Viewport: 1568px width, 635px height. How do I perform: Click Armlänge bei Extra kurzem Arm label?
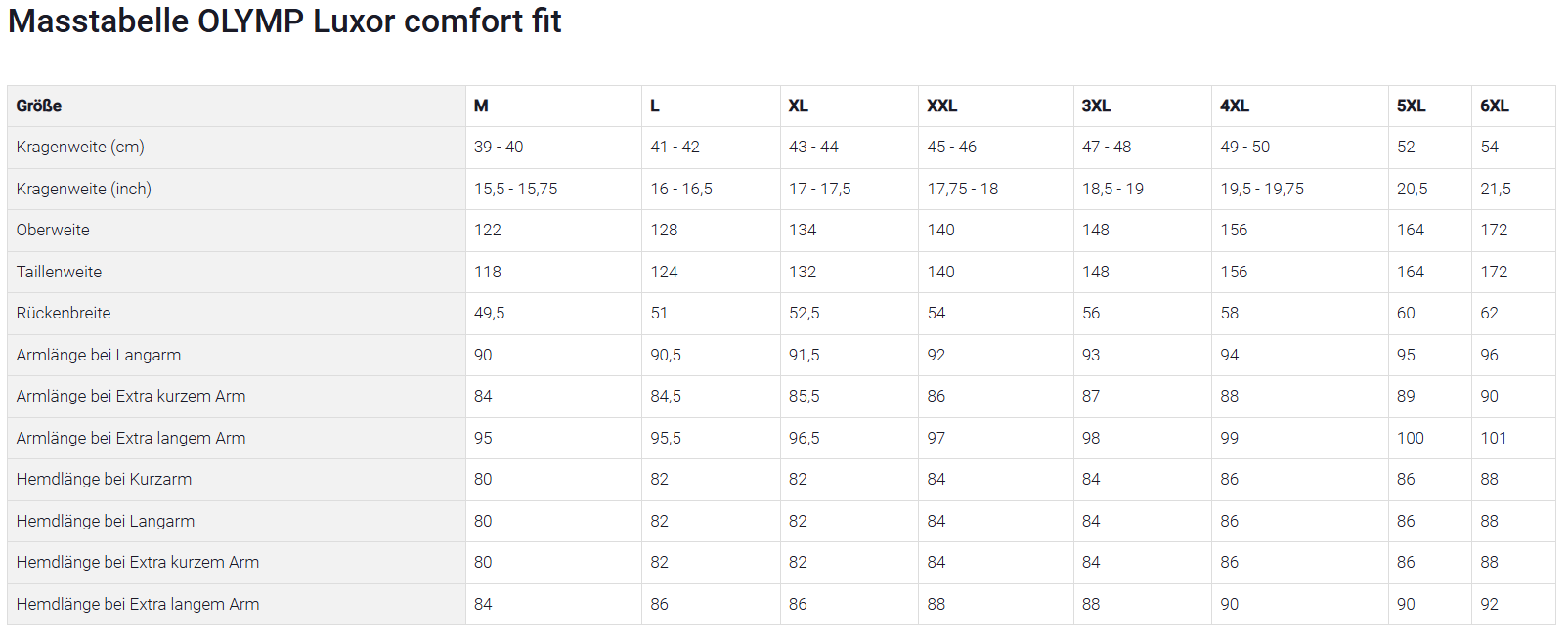pos(131,396)
